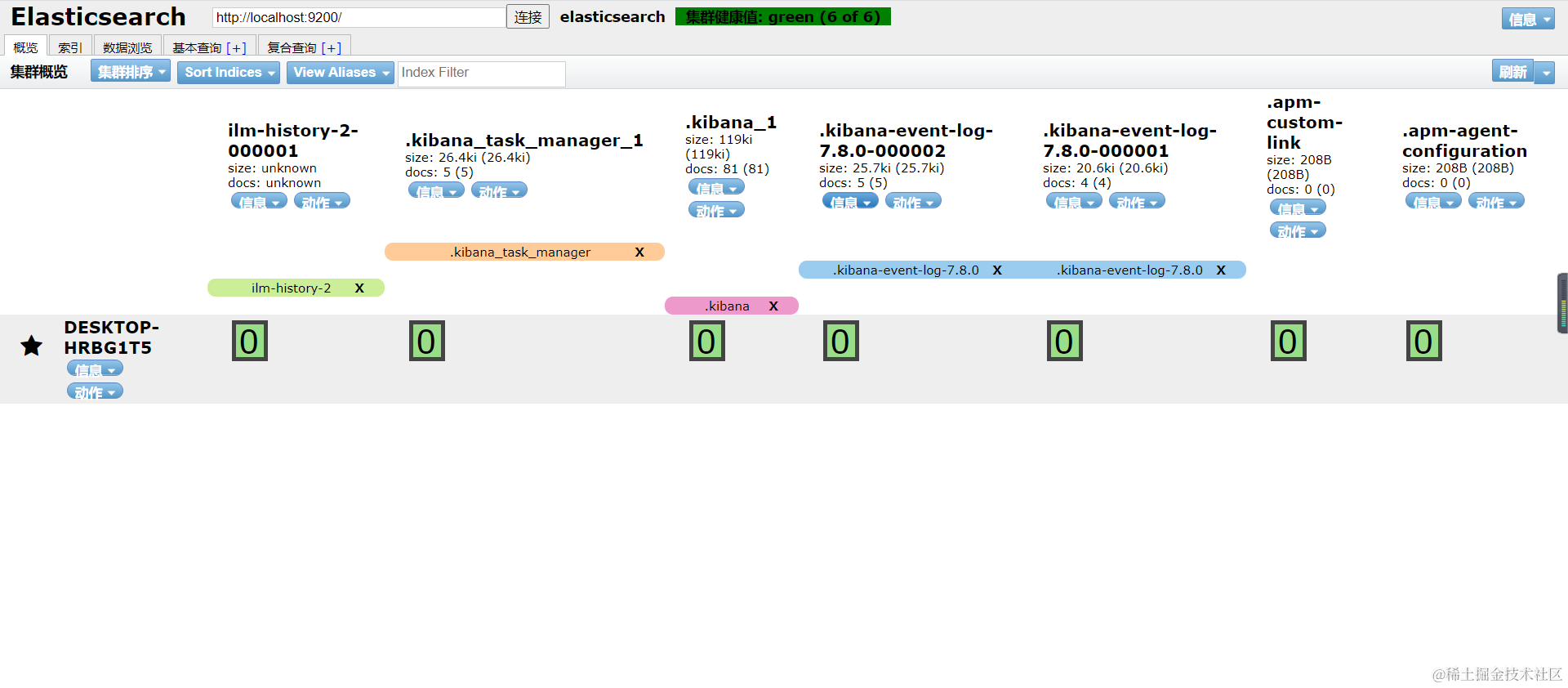Remove .kibana-event-log-7.8.0 alias under index 000002
The width and height of the screenshot is (1568, 688).
tap(997, 270)
